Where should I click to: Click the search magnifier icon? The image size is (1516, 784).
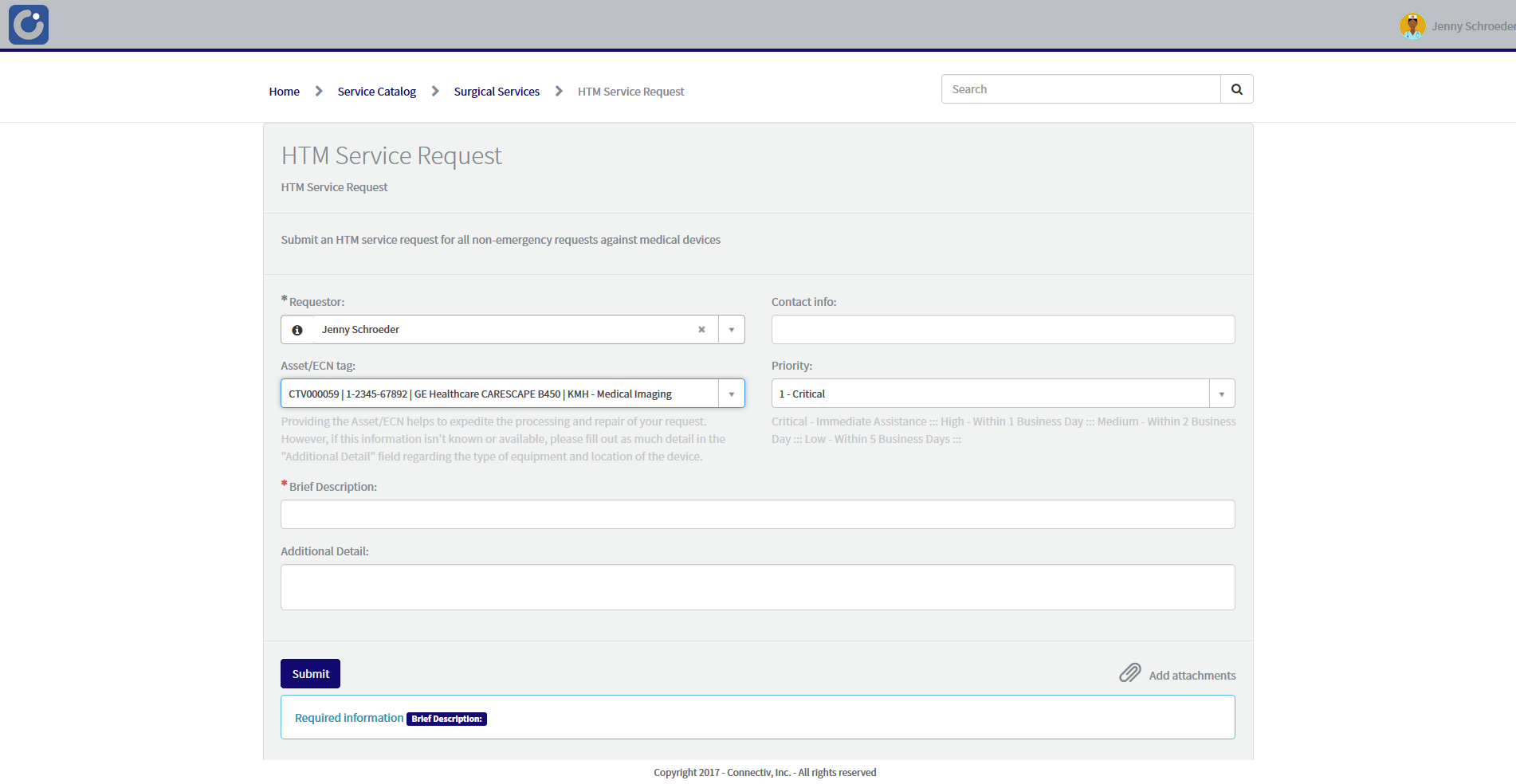(1236, 88)
